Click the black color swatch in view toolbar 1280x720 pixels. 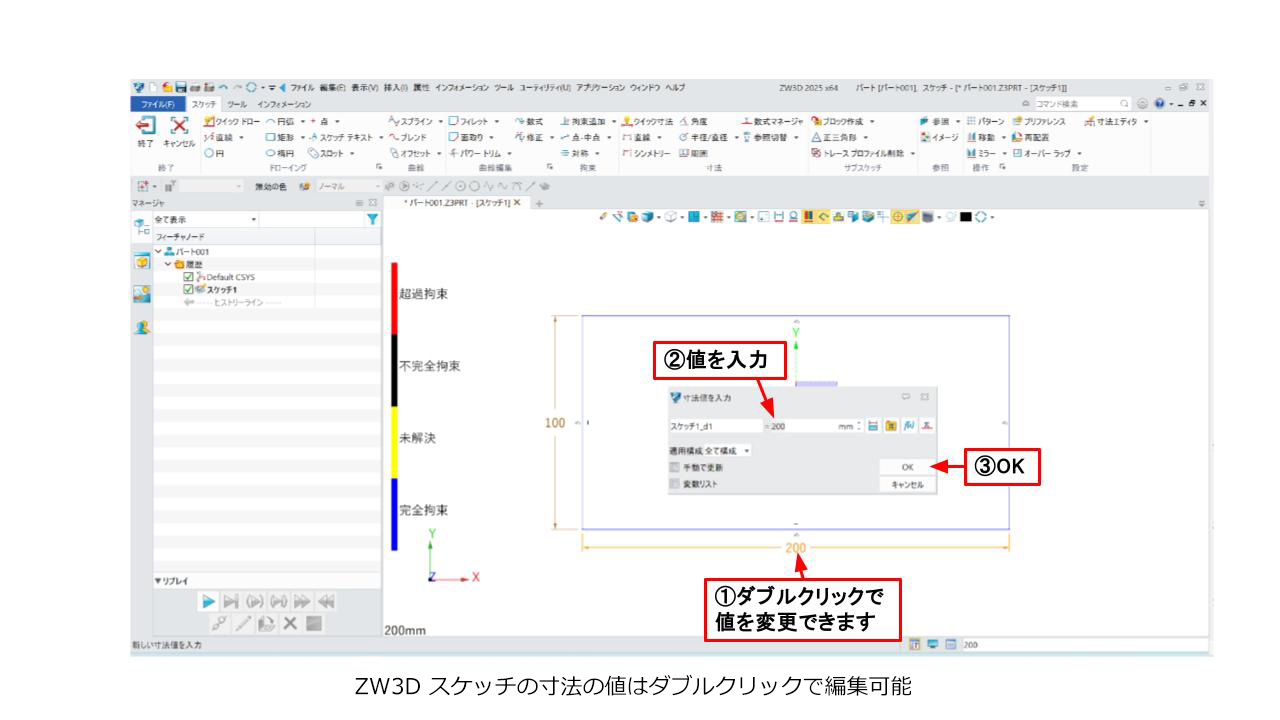point(966,216)
